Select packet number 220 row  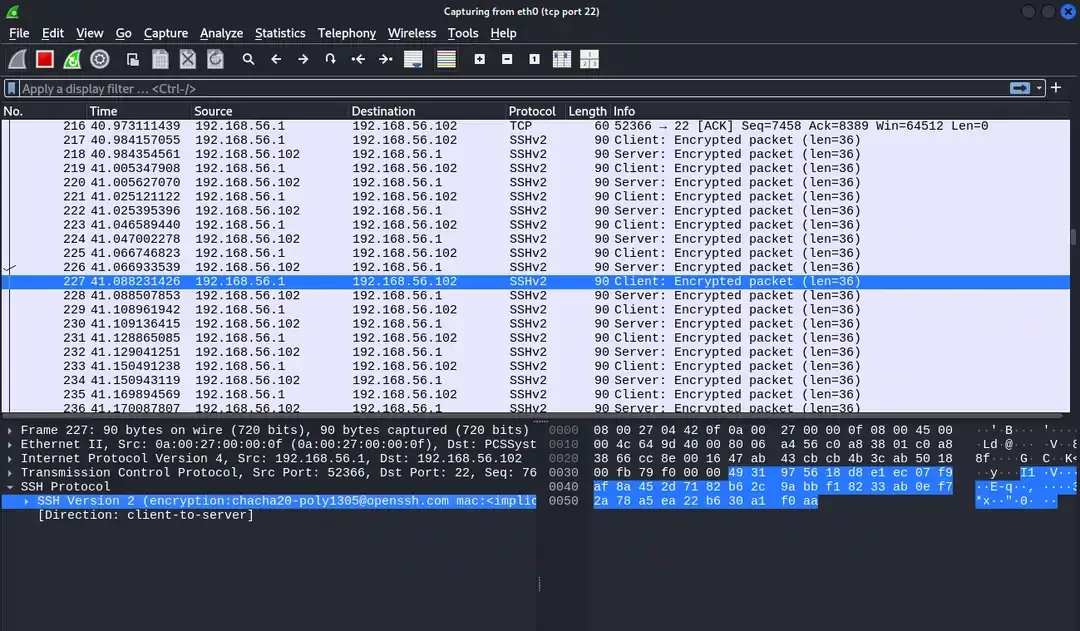pyautogui.click(x=536, y=183)
